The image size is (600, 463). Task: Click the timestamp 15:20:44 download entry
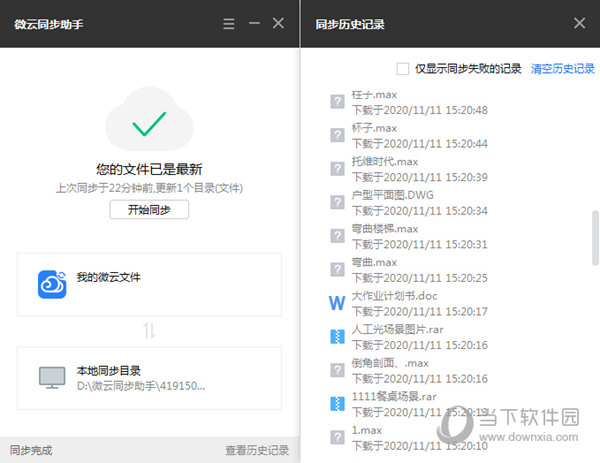pyautogui.click(x=420, y=144)
